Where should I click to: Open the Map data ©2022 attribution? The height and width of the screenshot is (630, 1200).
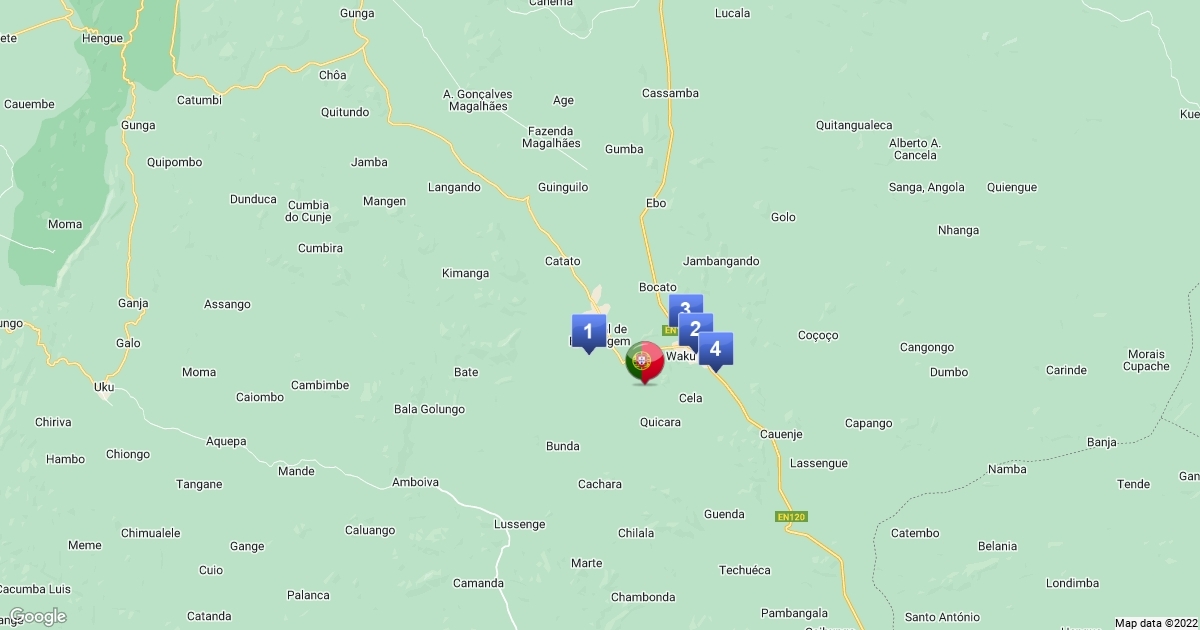(1156, 623)
